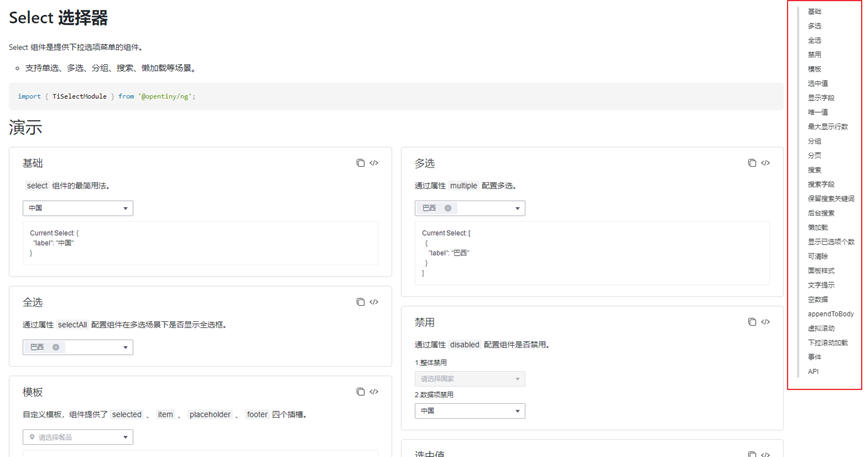Show source code of 禁用 demo

(x=766, y=322)
